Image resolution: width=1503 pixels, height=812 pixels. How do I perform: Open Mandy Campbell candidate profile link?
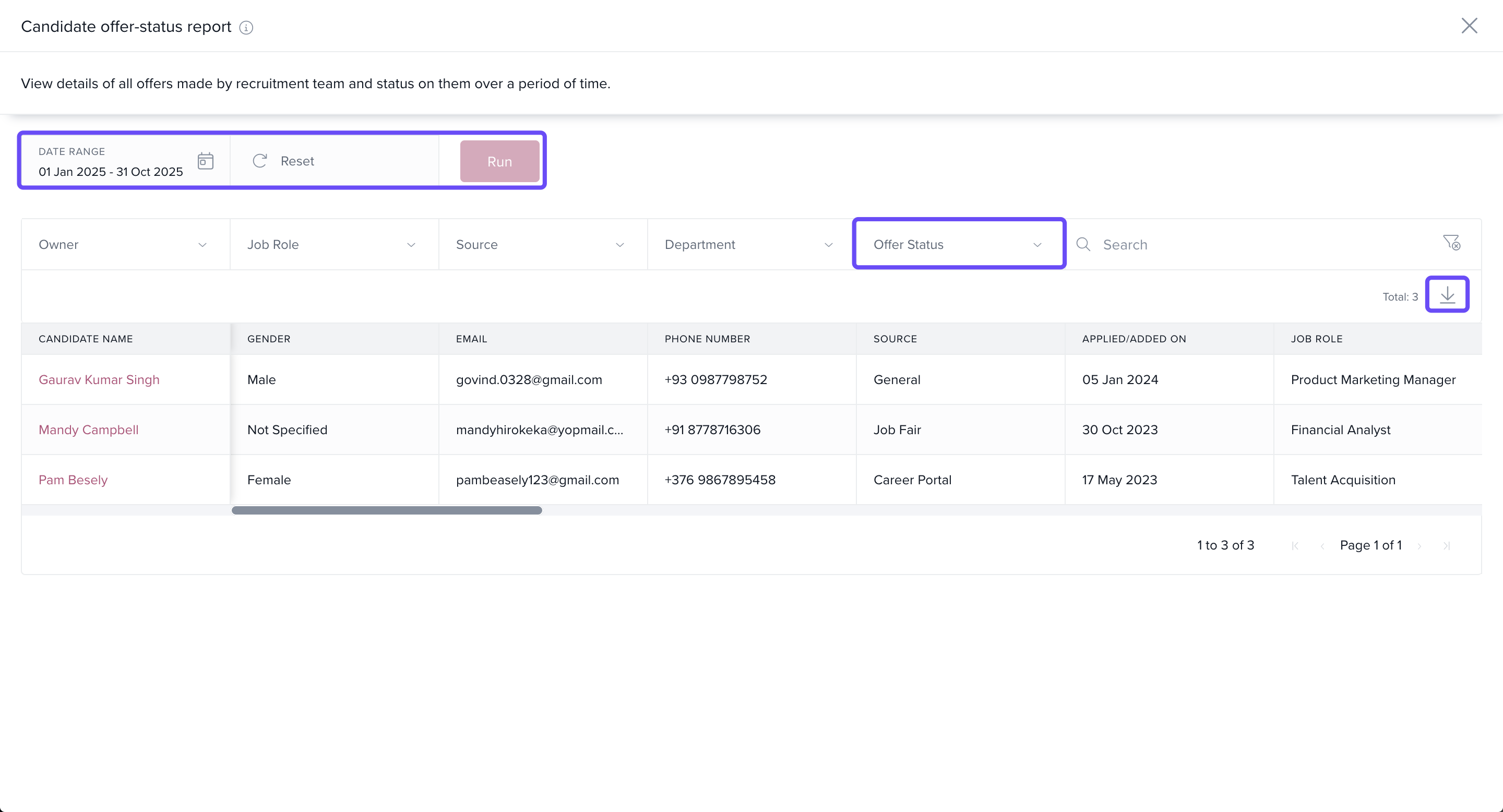(88, 430)
